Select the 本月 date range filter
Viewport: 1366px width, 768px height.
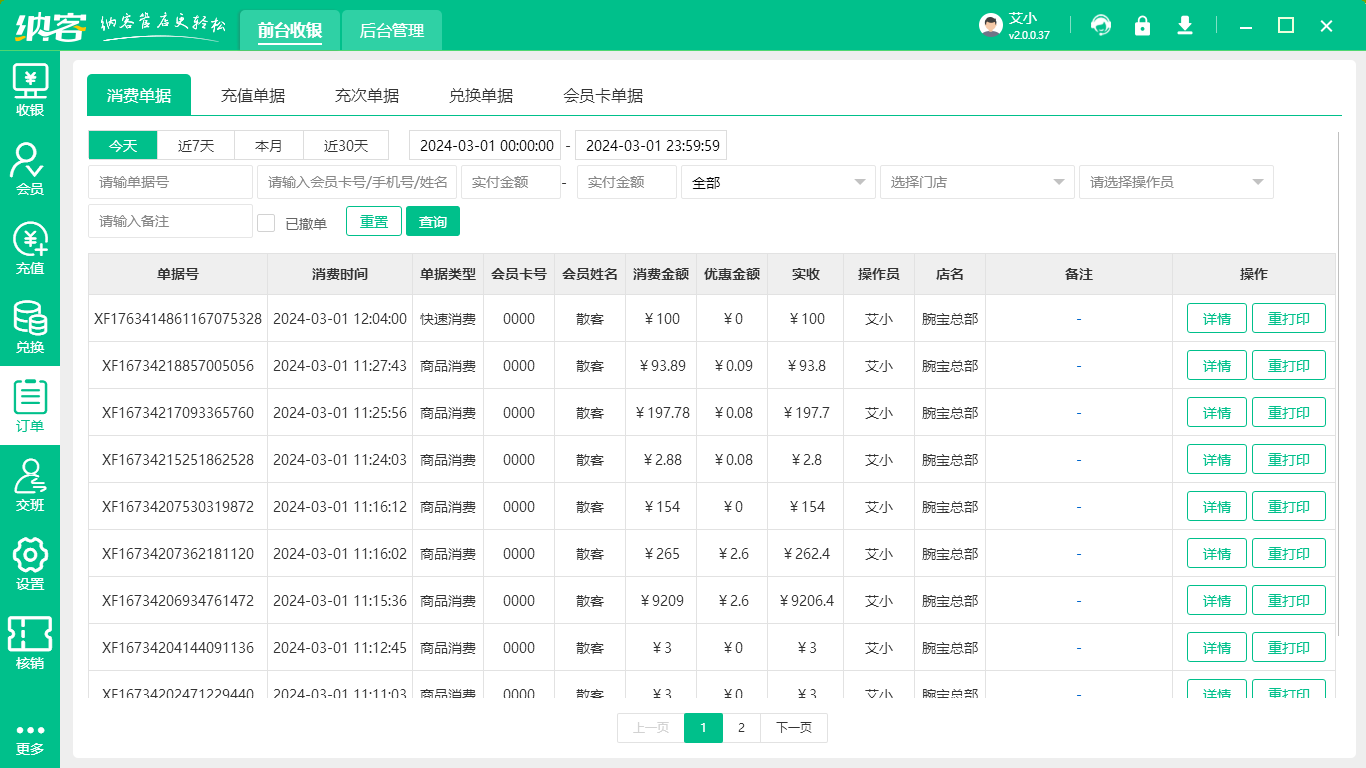(268, 145)
